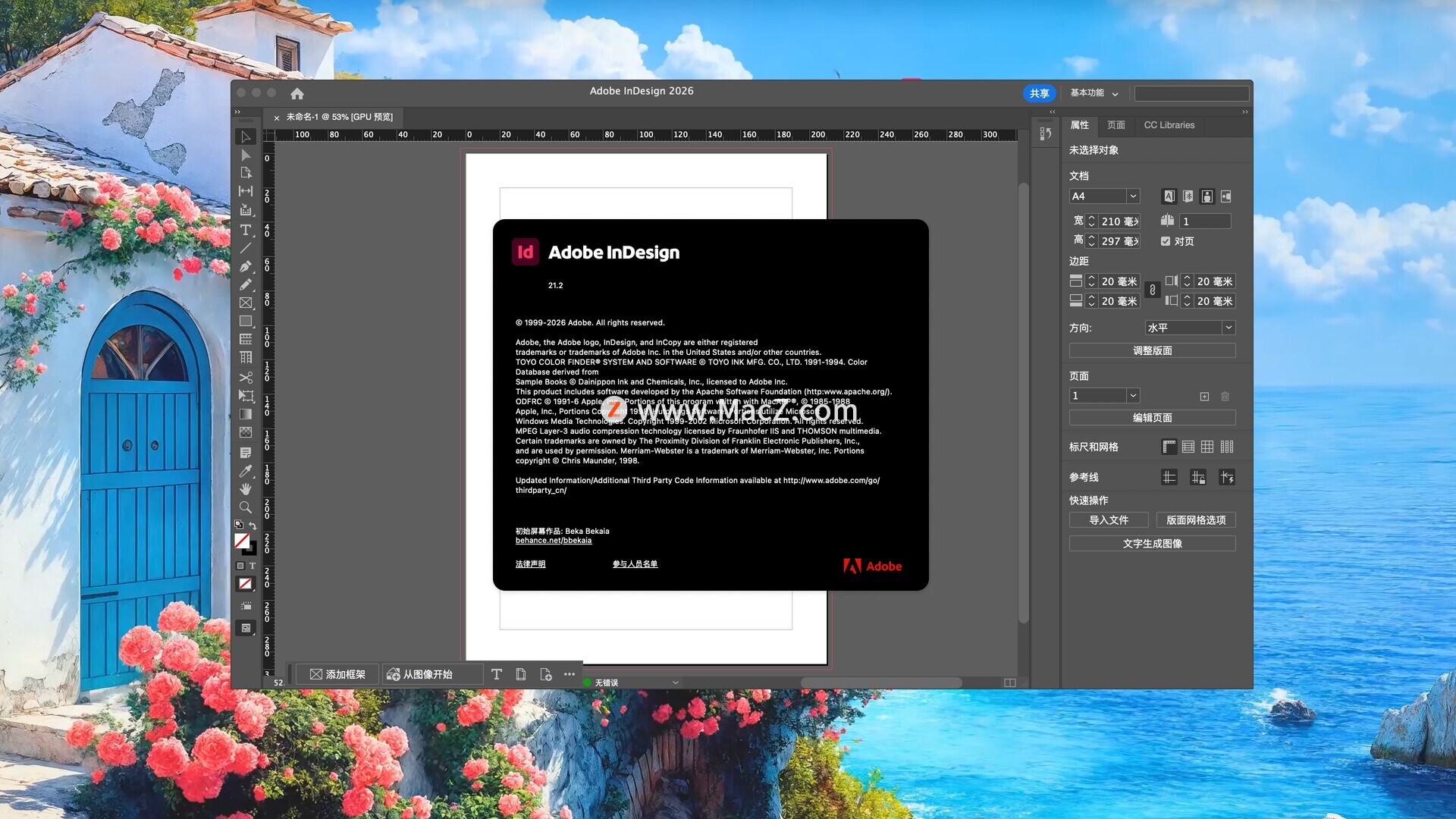This screenshot has height=819, width=1456.
Task: Expand the 方向 水平 dropdown
Action: [x=1228, y=328]
